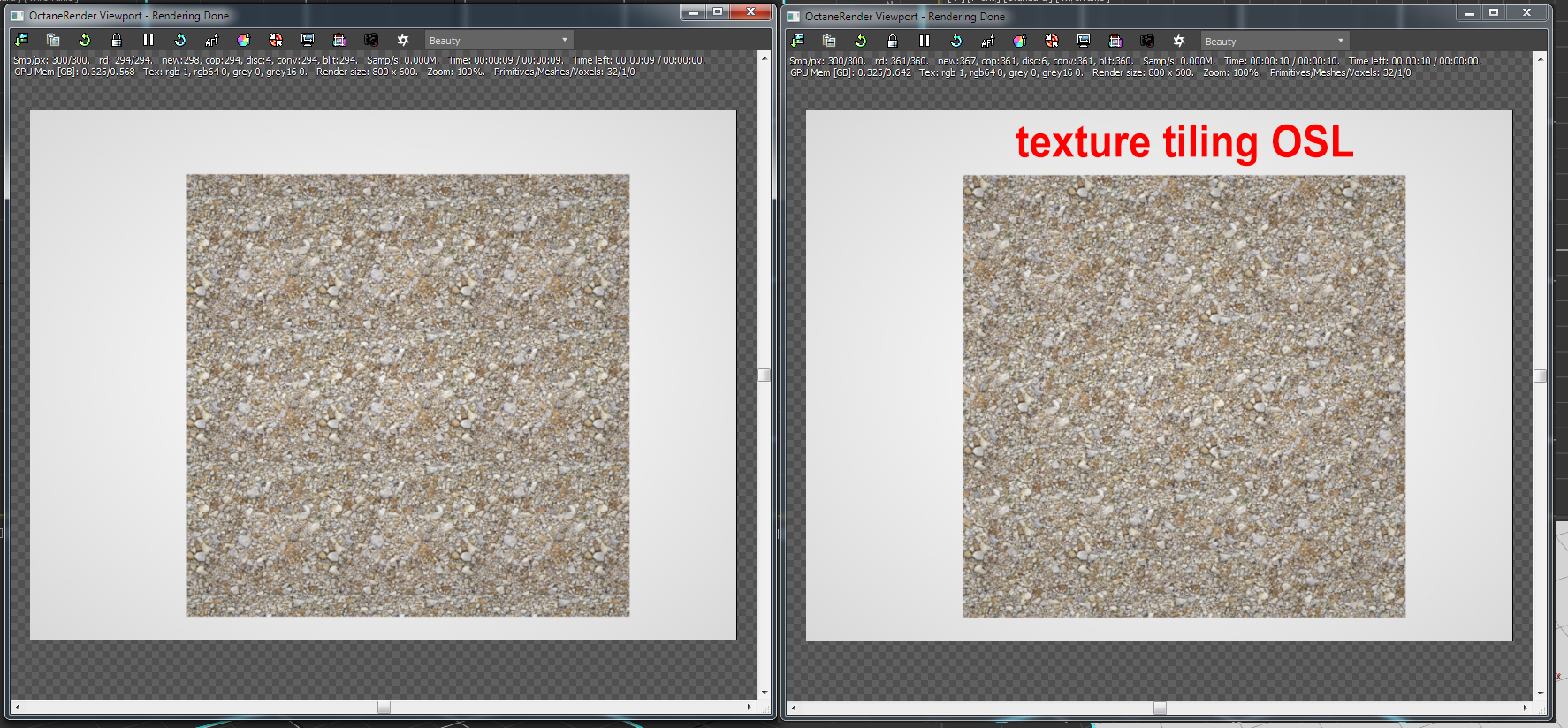Close the right OctaneRender Viewport window
This screenshot has height=728, width=1568.
point(1526,12)
